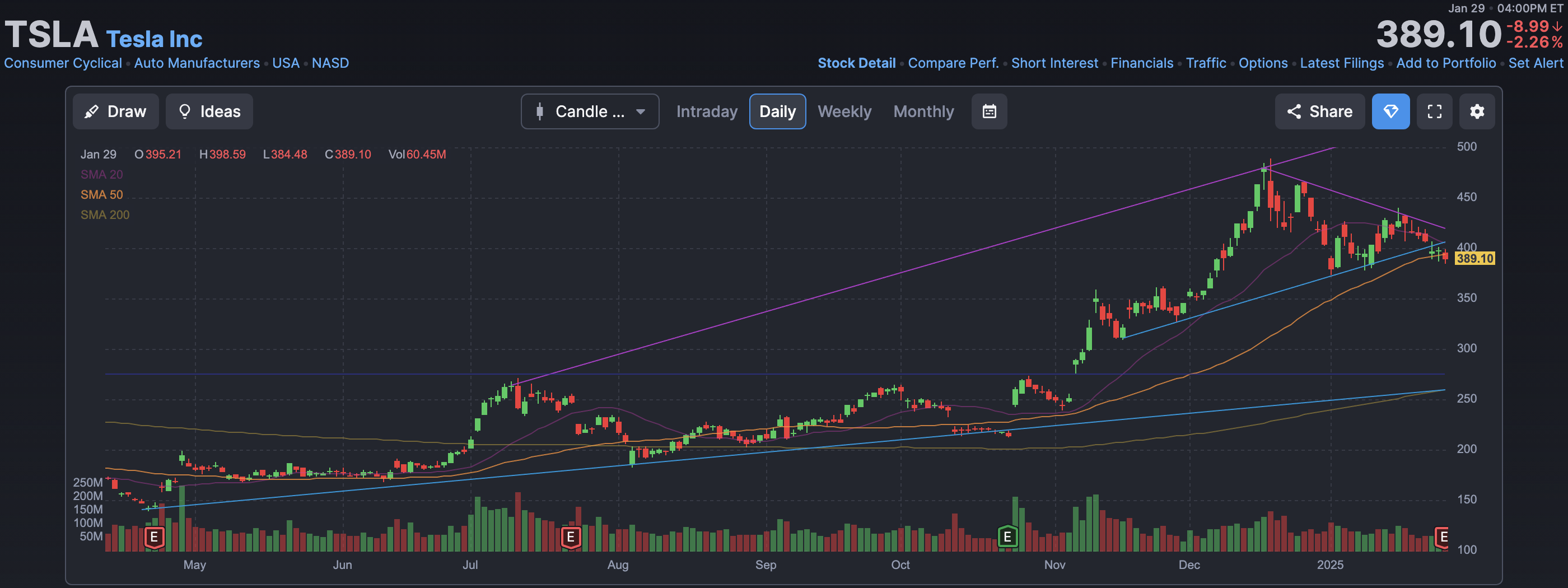Open the Ideas panel
This screenshot has width=1568, height=588.
(x=209, y=111)
